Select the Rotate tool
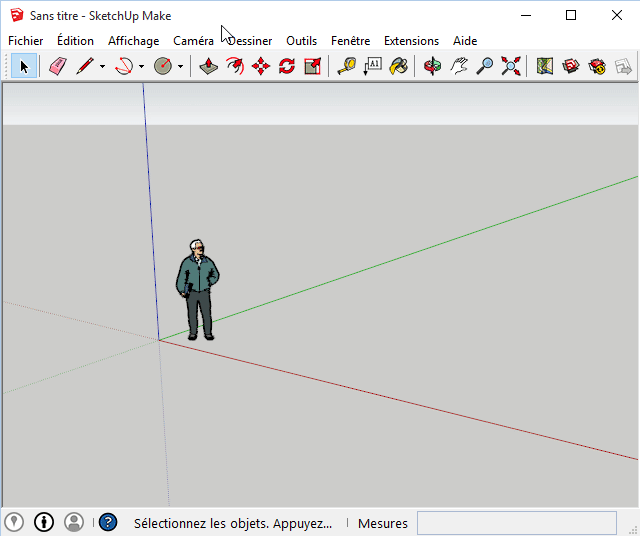Viewport: 640px width, 536px height. [287, 66]
